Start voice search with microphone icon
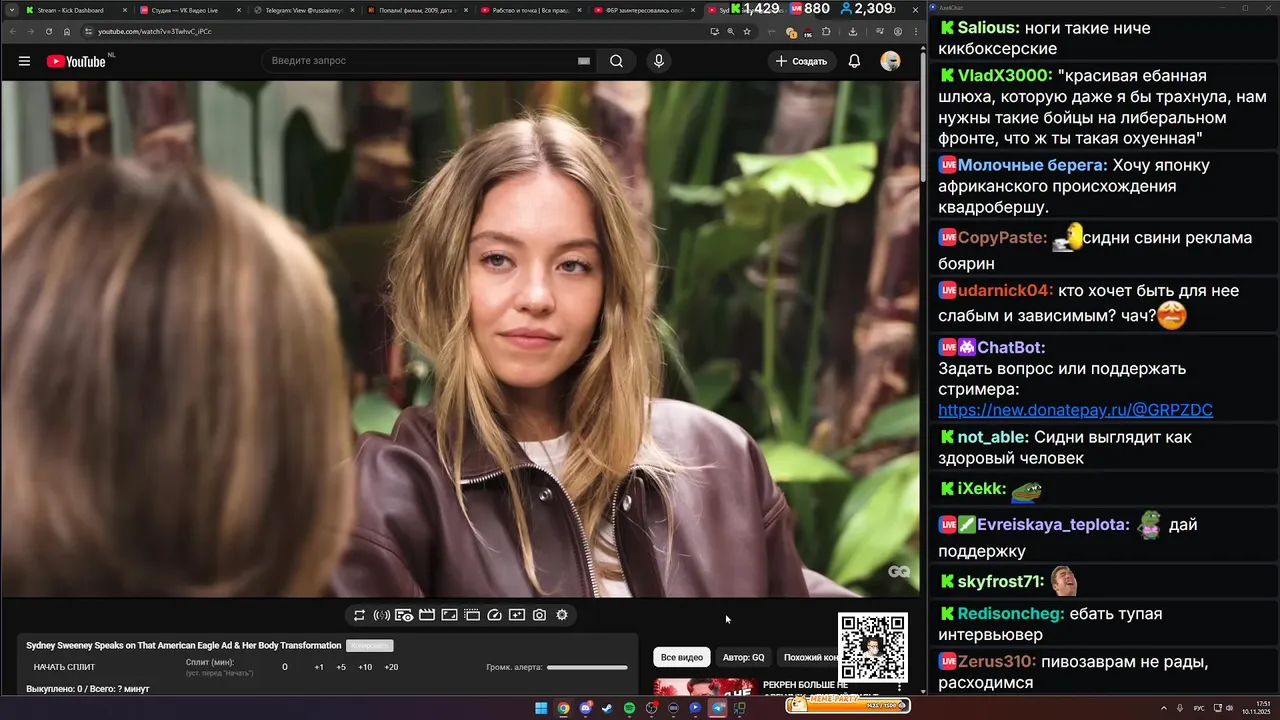The height and width of the screenshot is (720, 1280). (x=658, y=61)
